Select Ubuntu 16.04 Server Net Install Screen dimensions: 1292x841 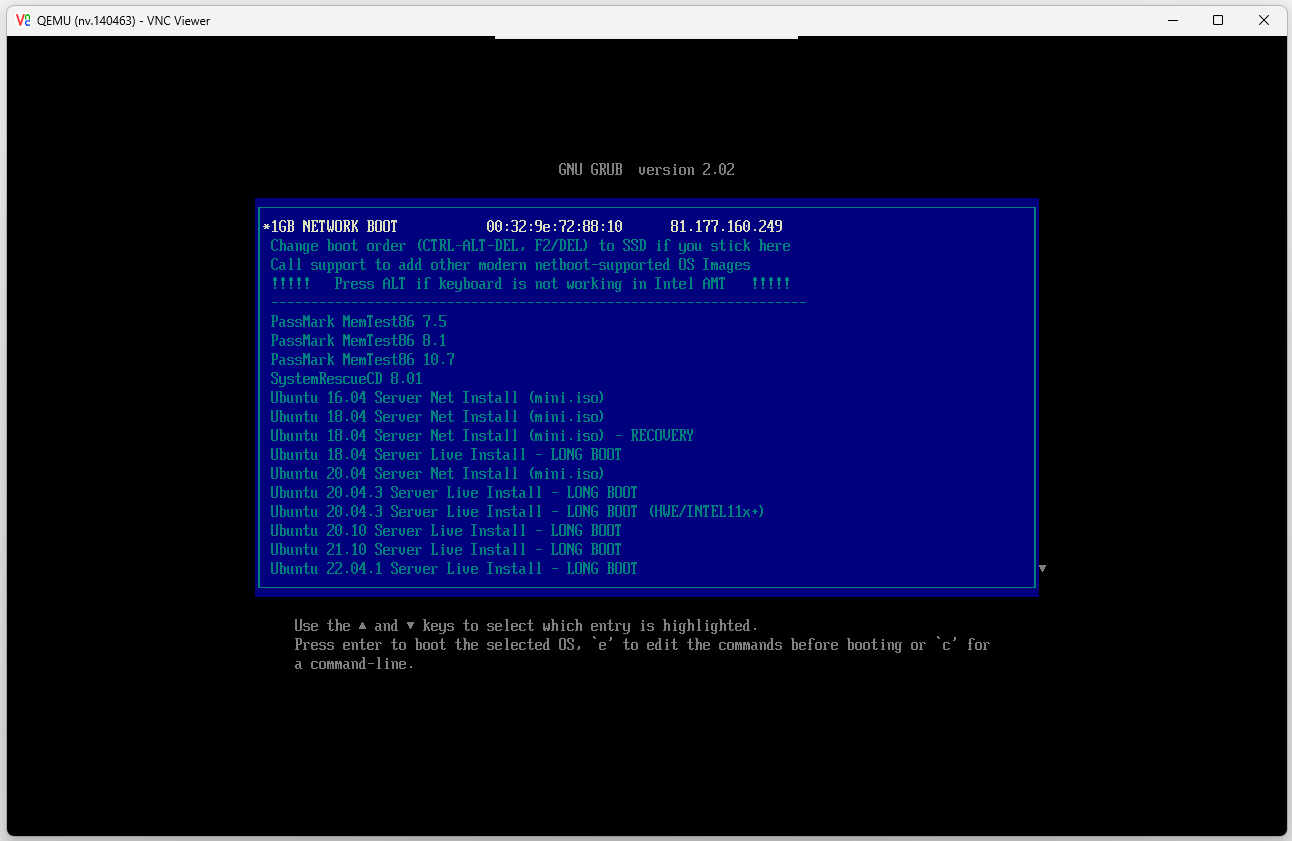[437, 398]
